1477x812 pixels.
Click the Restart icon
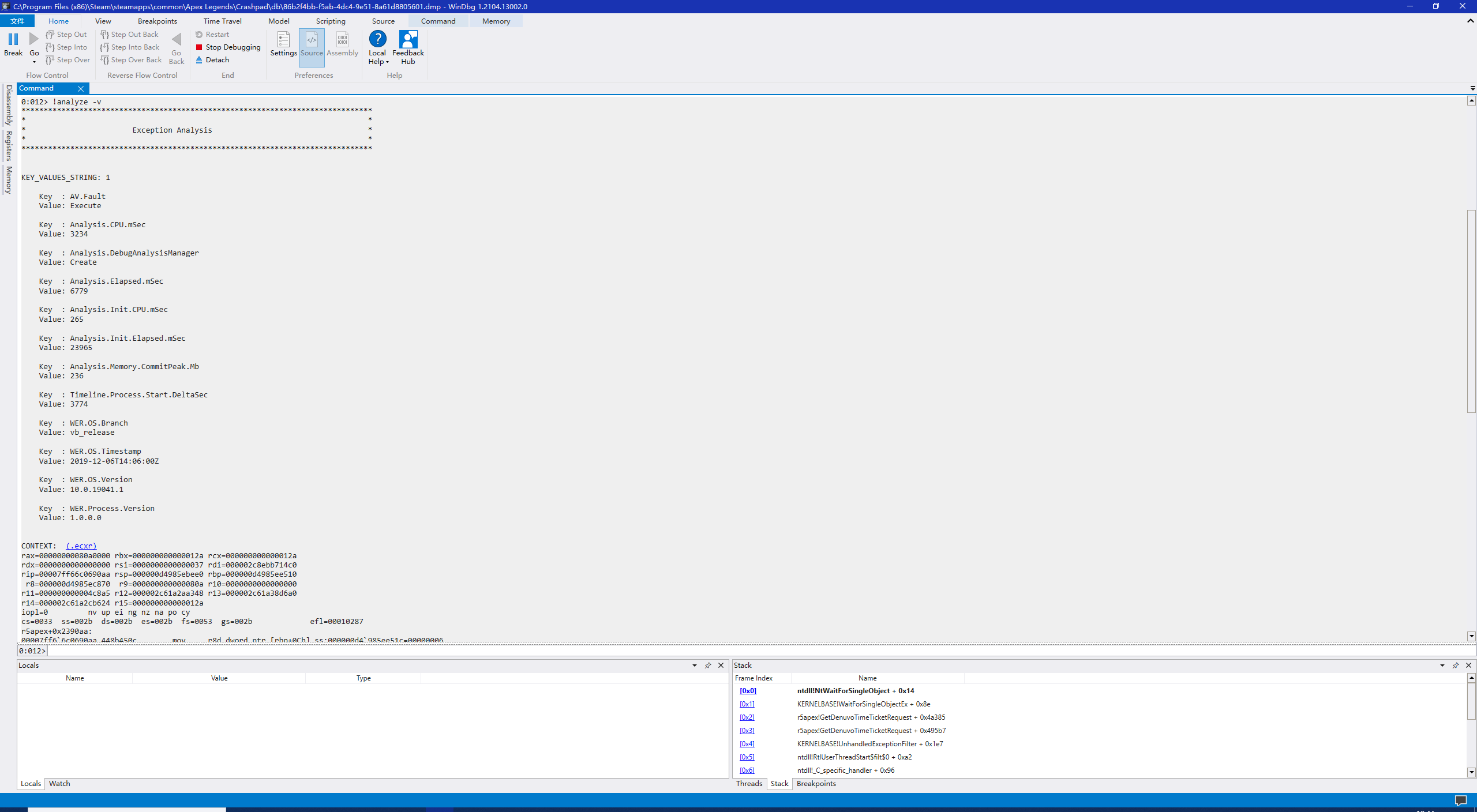tap(199, 35)
